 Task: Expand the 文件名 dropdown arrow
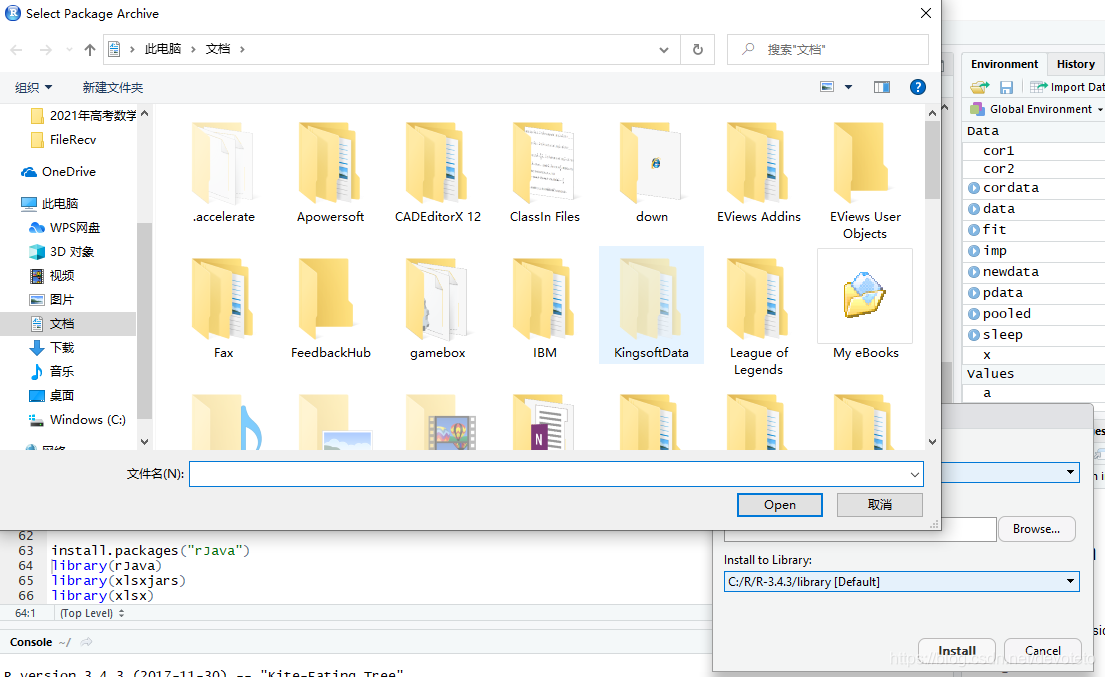(915, 474)
